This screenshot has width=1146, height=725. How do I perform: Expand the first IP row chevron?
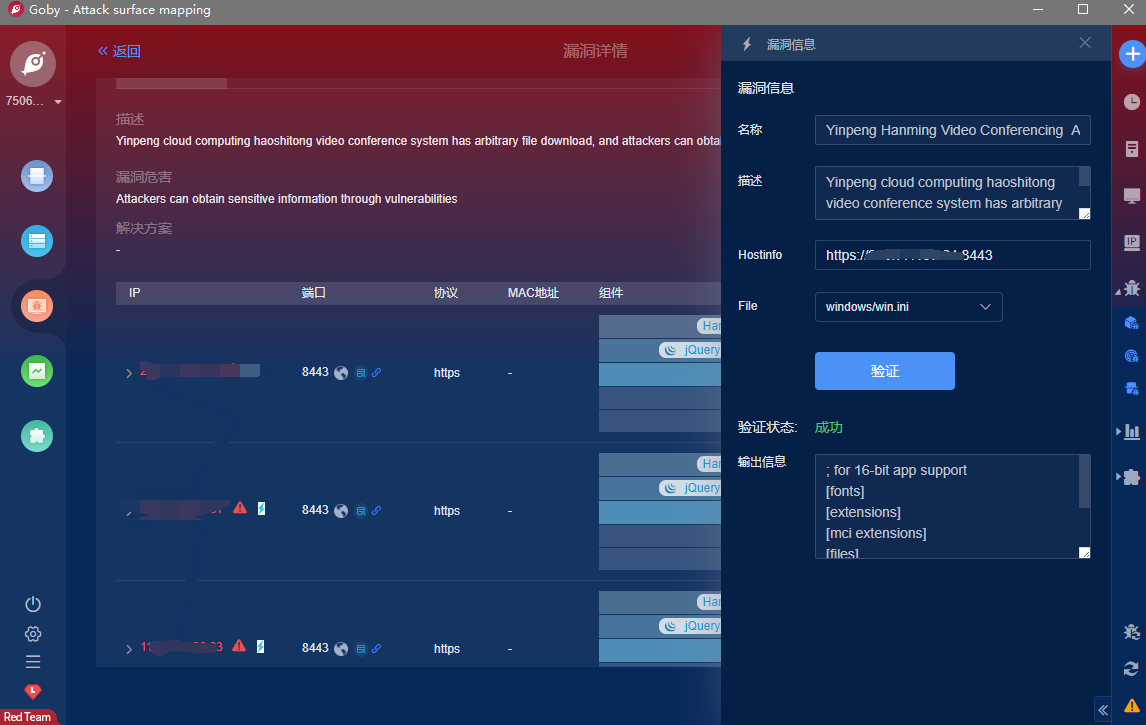click(x=128, y=373)
